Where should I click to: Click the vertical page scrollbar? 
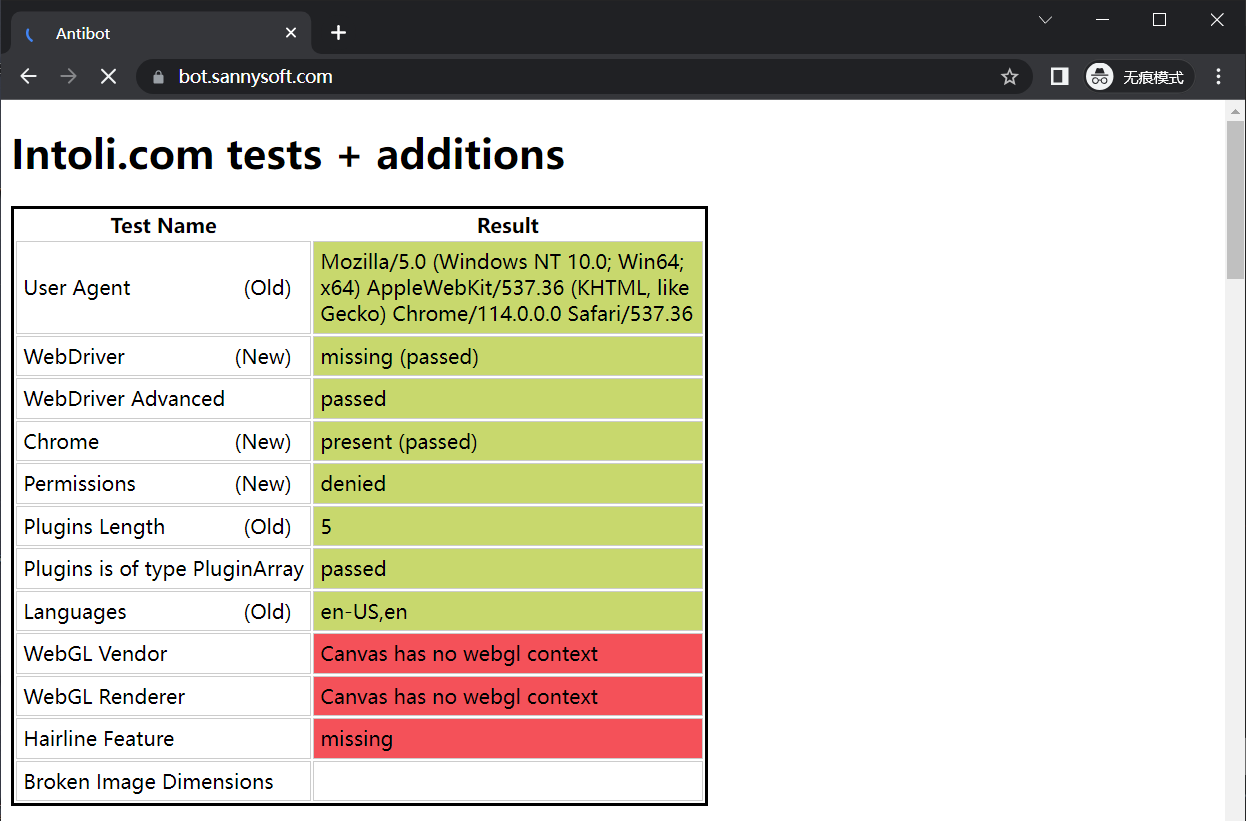pos(1235,200)
